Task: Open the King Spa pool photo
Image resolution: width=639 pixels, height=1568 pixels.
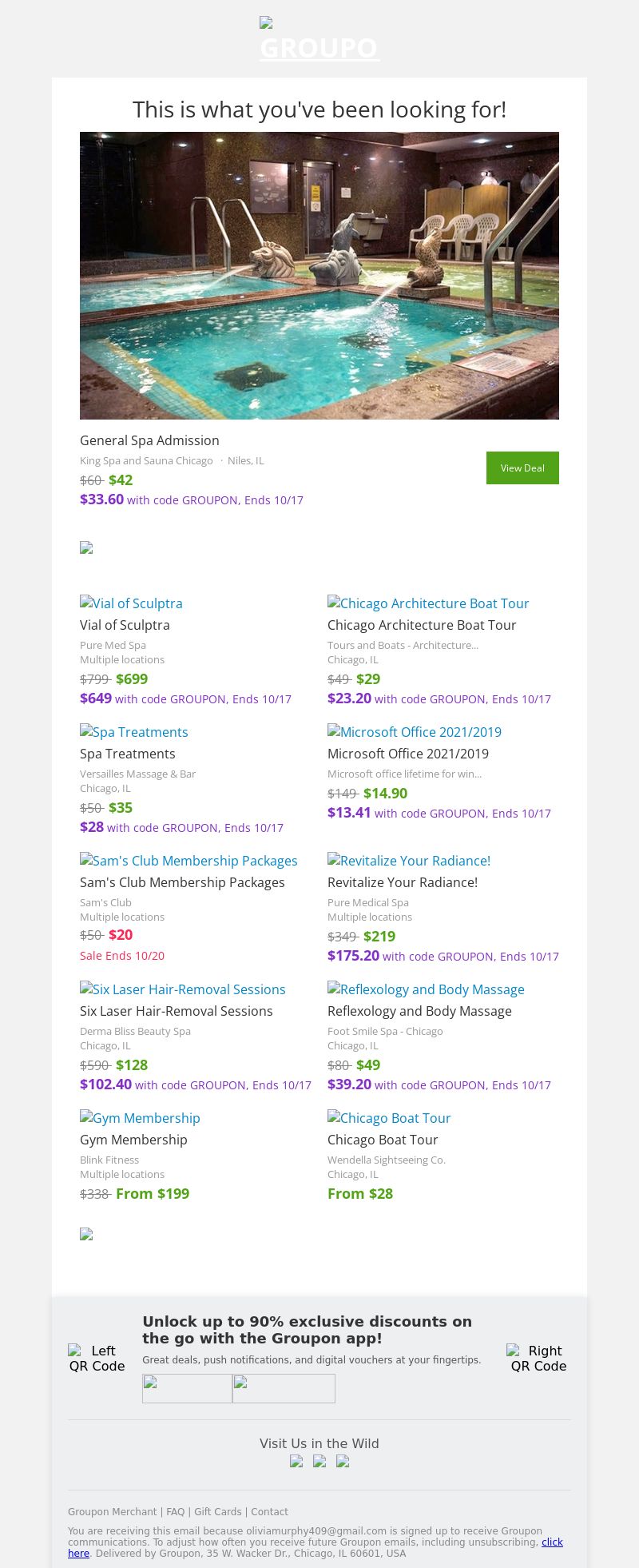Action: (319, 275)
